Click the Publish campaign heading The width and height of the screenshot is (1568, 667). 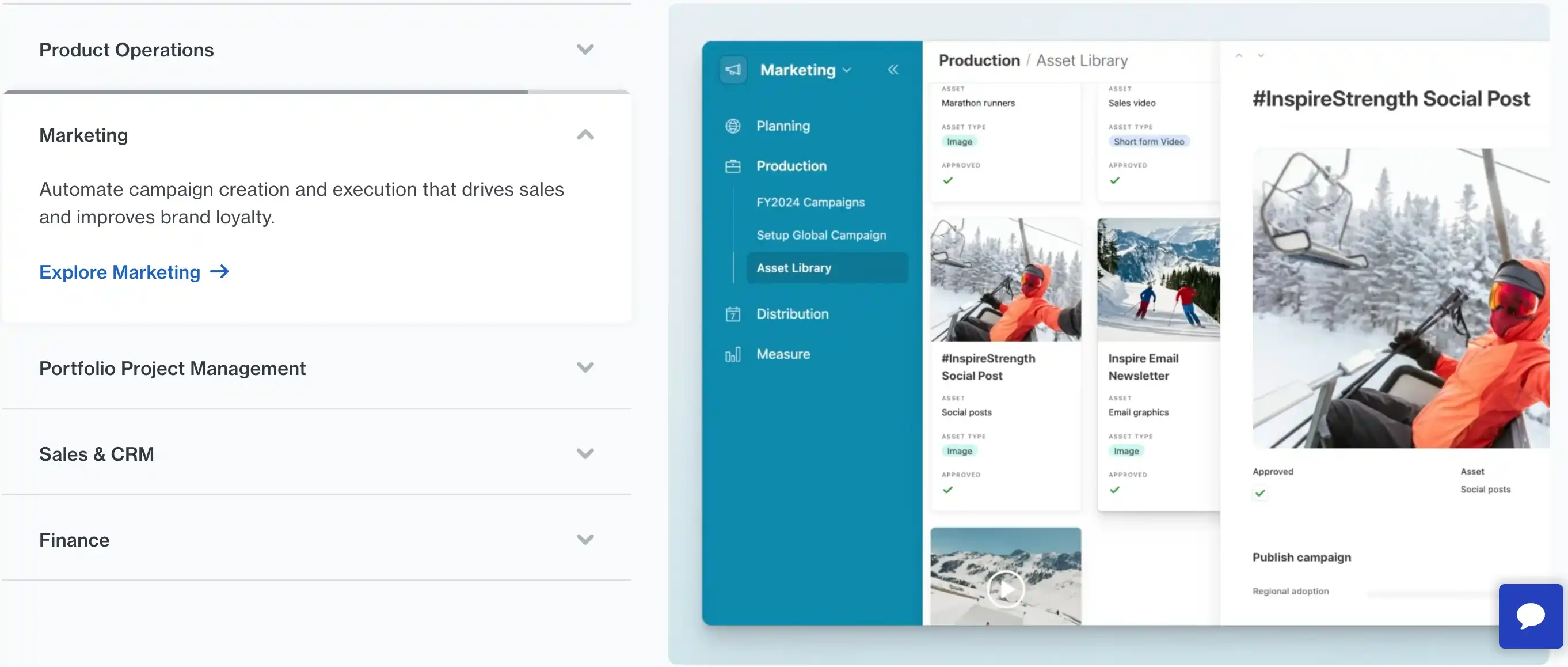tap(1301, 558)
